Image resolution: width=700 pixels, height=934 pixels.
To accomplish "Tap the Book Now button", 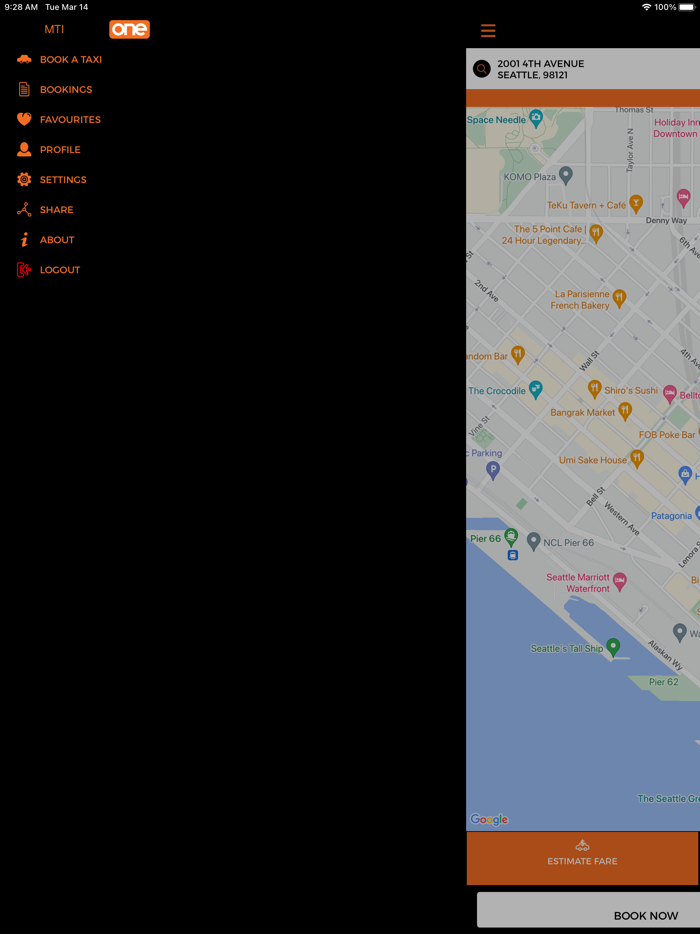I will [589, 910].
